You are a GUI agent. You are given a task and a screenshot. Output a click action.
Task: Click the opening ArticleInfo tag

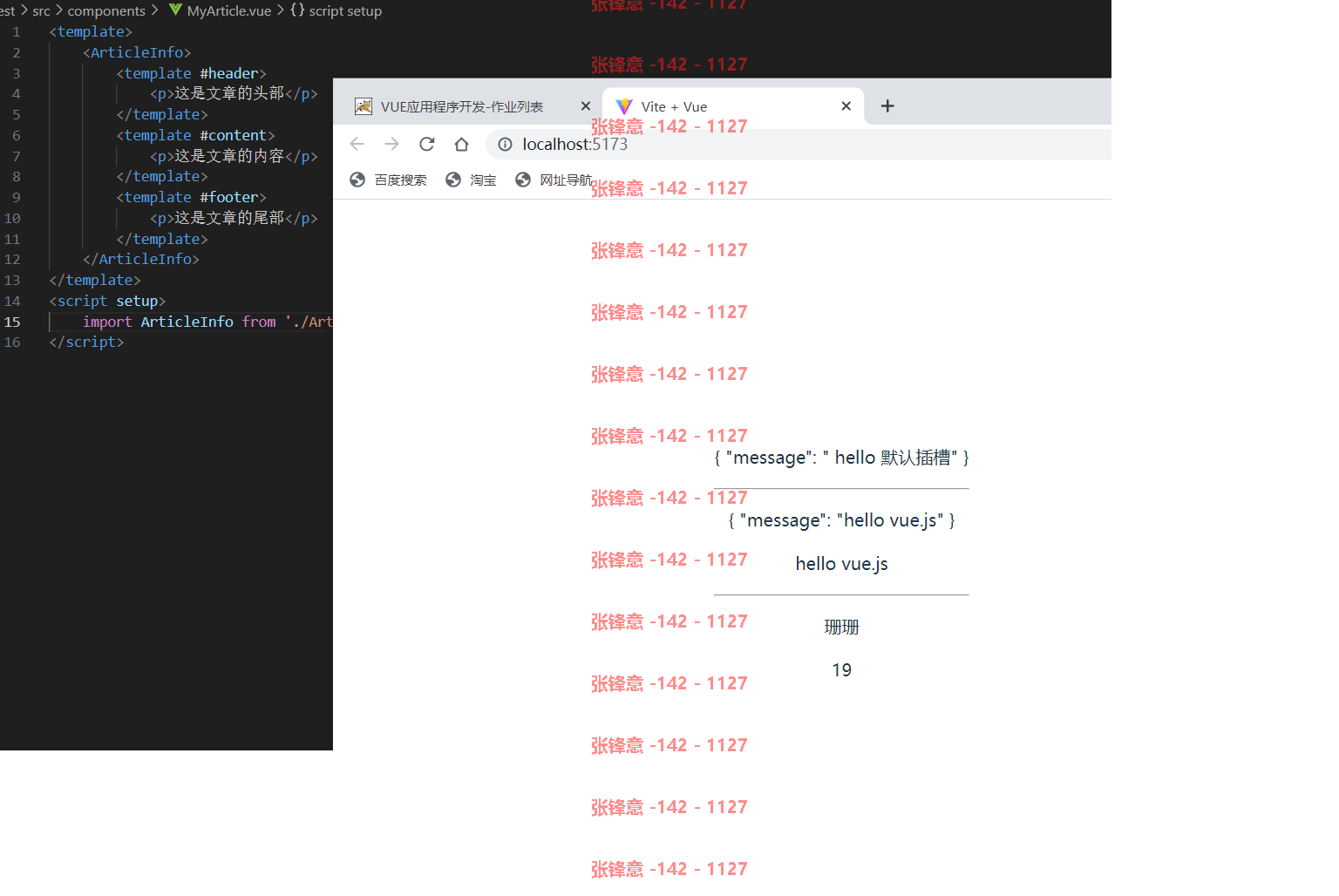137,52
